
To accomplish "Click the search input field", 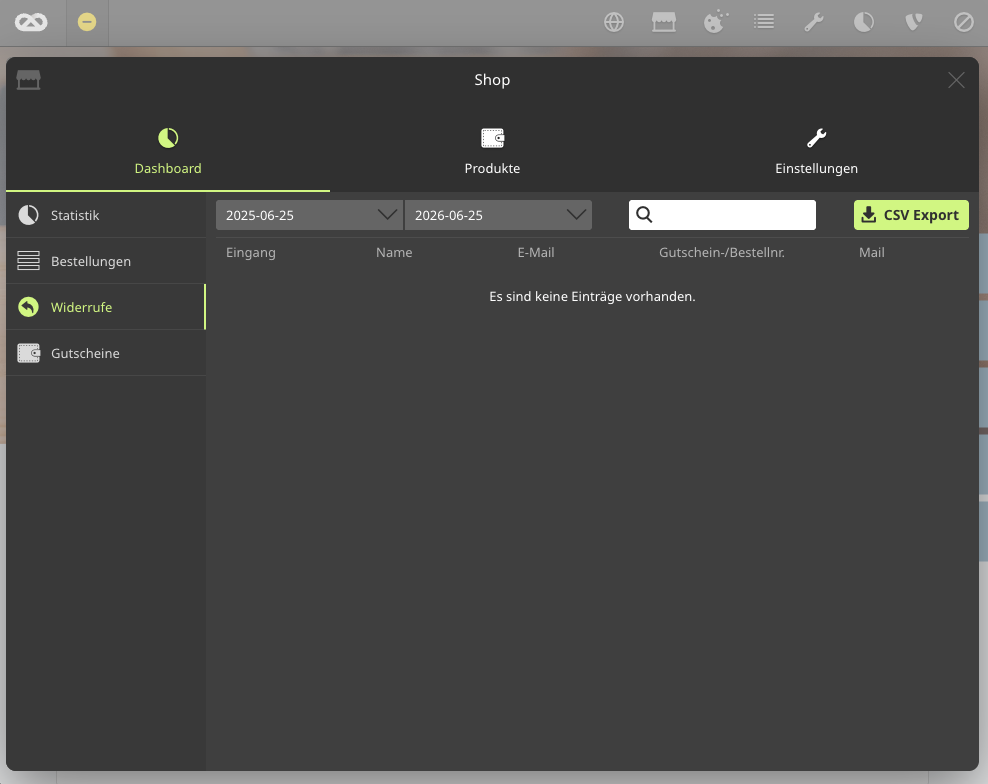I will pos(722,215).
